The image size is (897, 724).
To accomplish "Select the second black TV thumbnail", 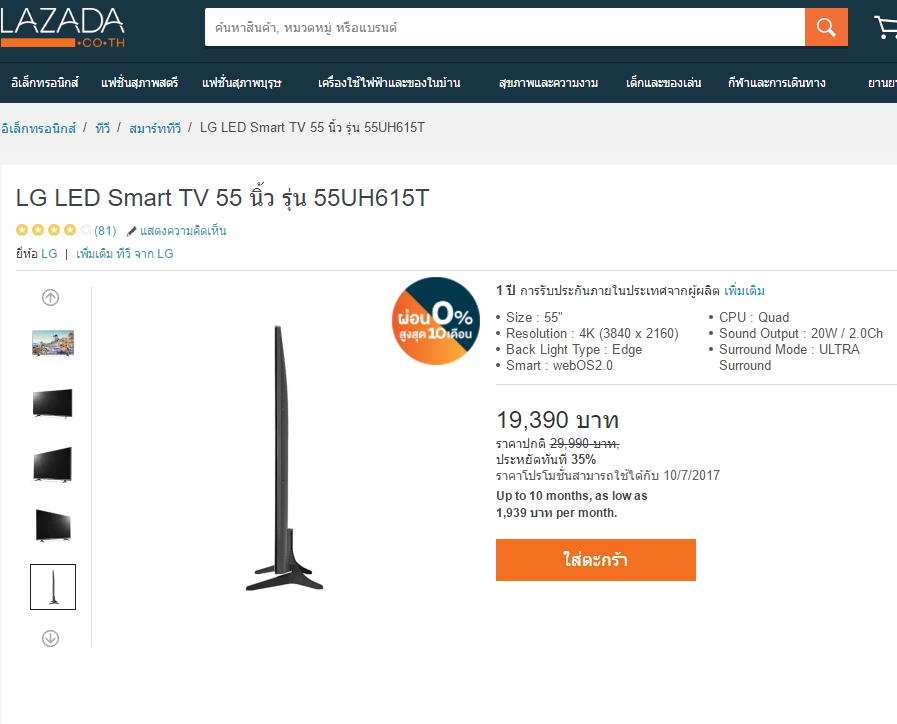I will point(53,464).
